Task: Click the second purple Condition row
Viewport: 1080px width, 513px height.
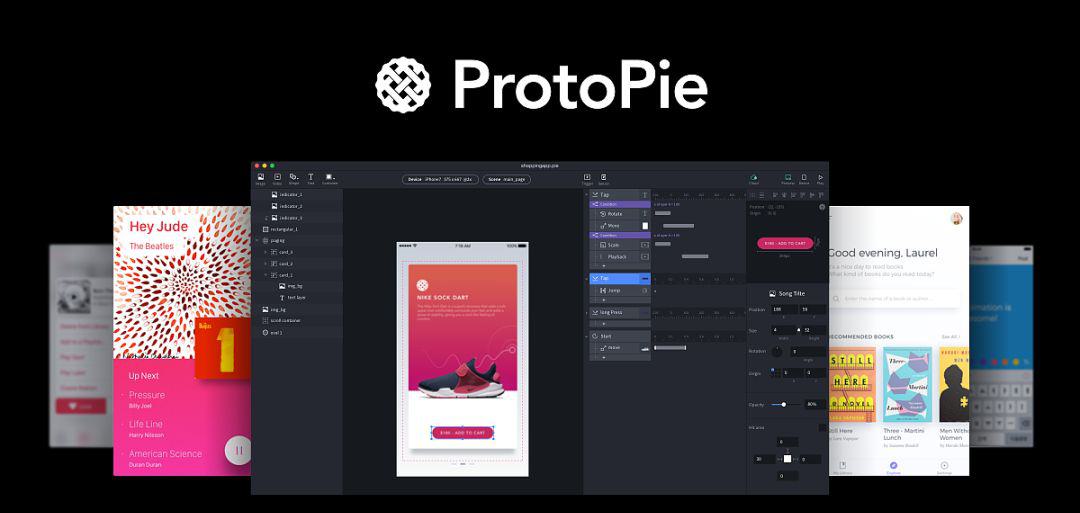Action: click(620, 235)
